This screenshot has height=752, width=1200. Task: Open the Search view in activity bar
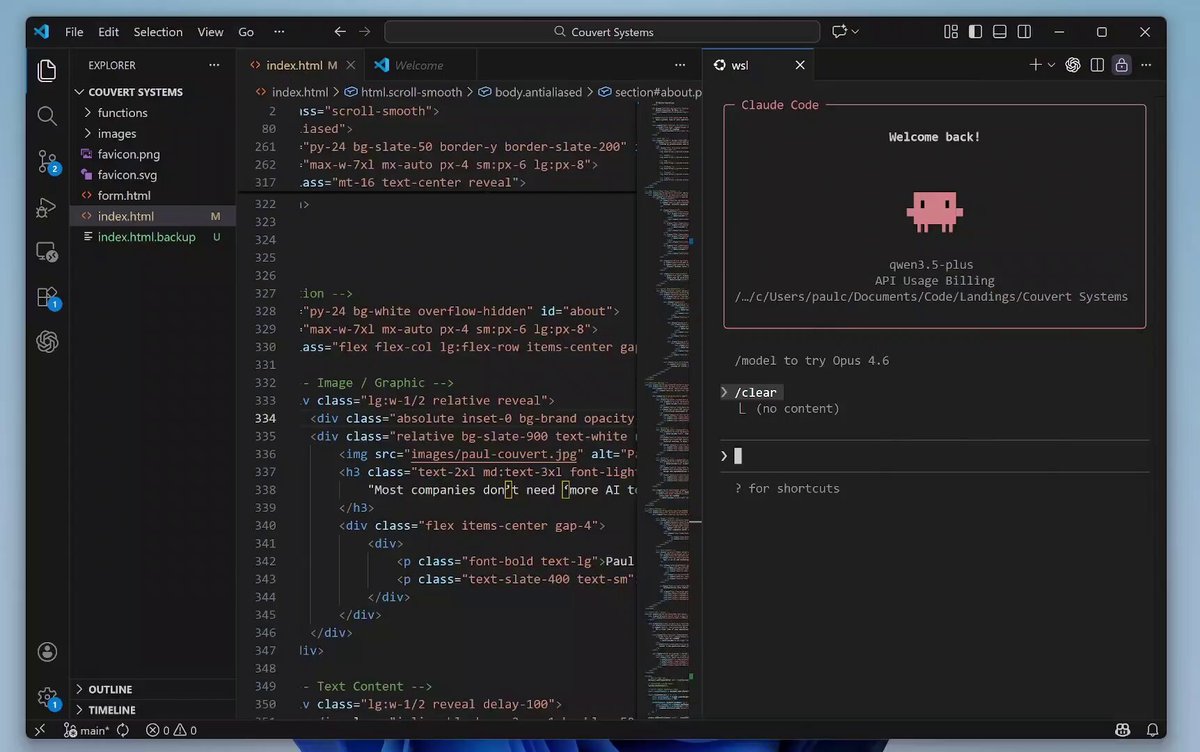coord(47,116)
